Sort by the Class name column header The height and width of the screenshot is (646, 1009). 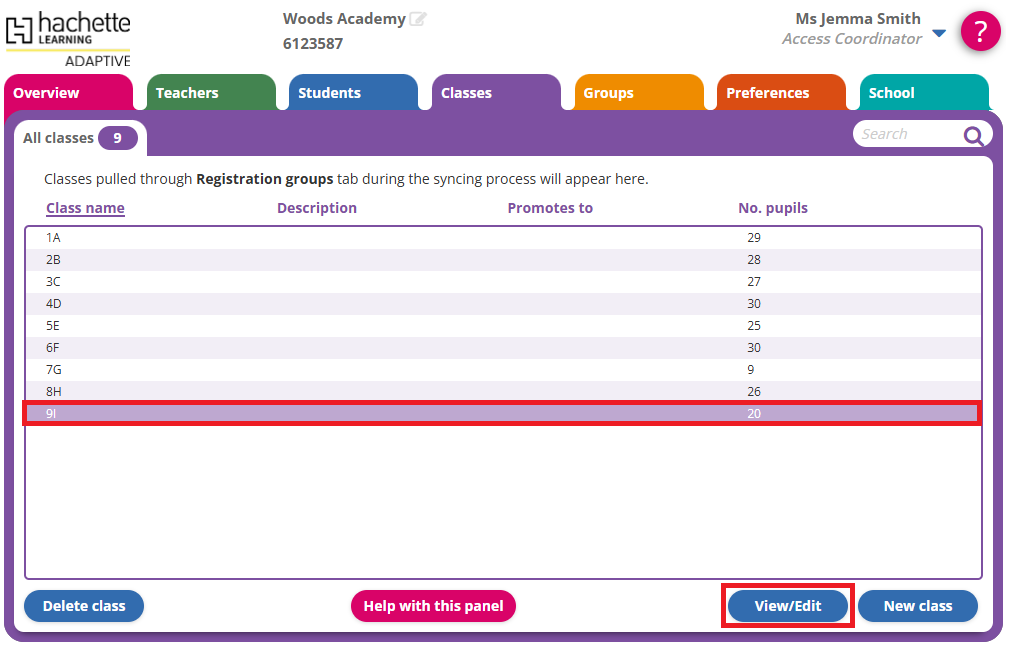(85, 208)
